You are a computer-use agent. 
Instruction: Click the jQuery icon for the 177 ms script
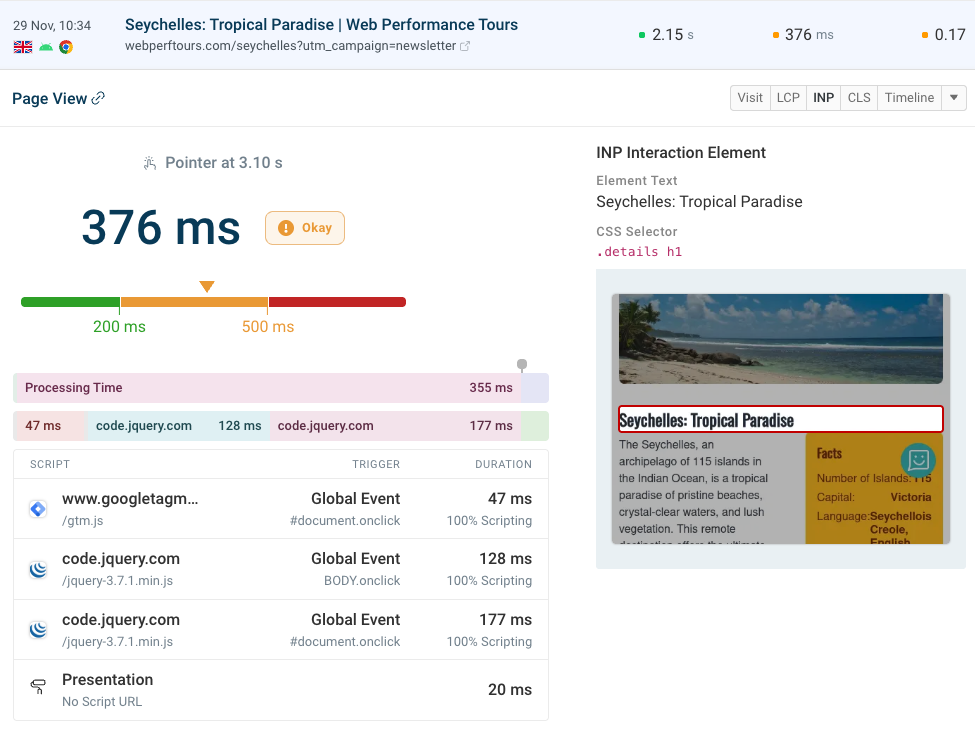pyautogui.click(x=37, y=629)
